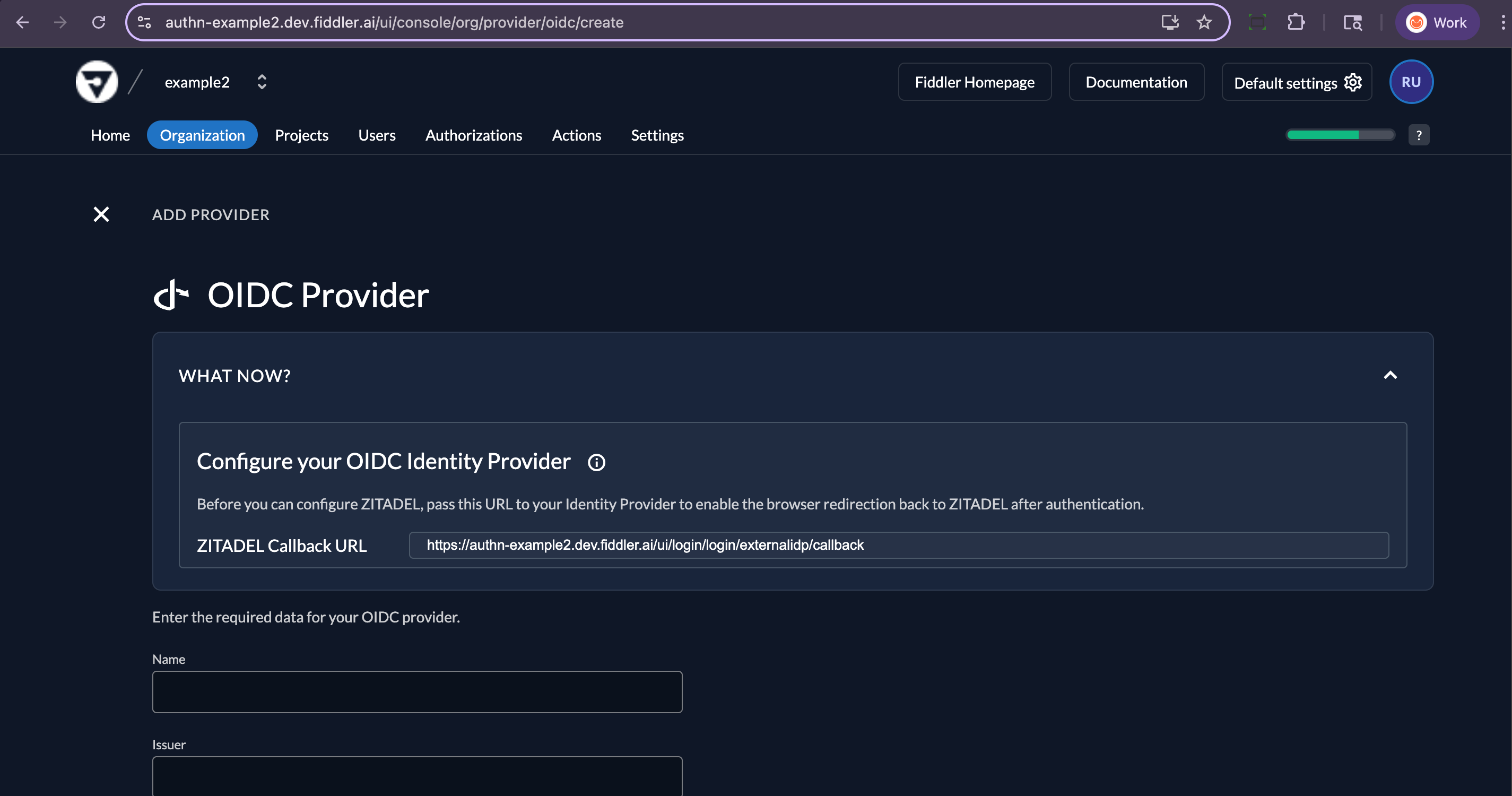Open the RU user avatar menu

pos(1411,82)
